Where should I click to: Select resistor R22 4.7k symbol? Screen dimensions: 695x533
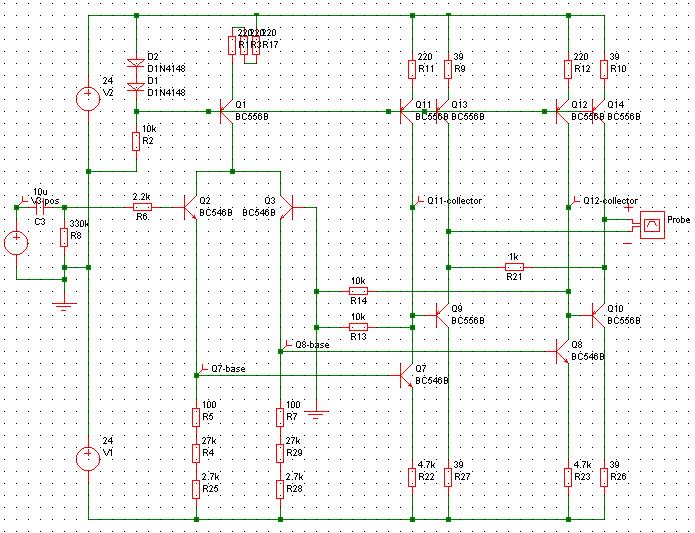(x=412, y=477)
